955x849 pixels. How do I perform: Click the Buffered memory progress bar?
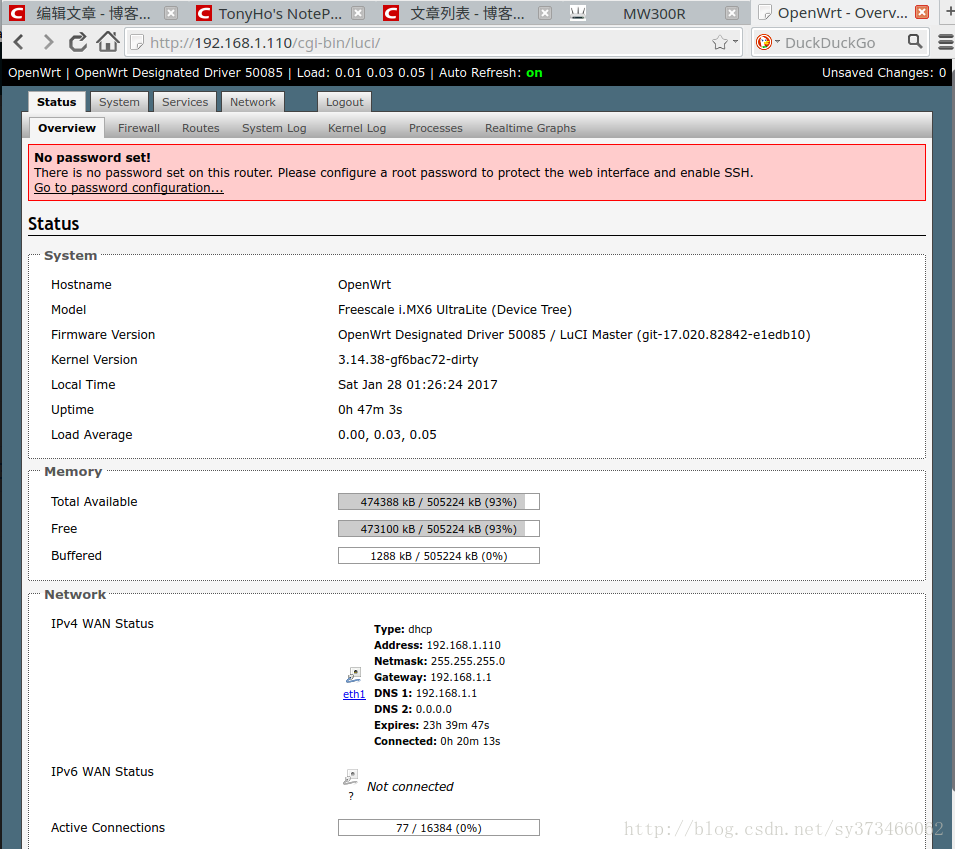[x=439, y=555]
